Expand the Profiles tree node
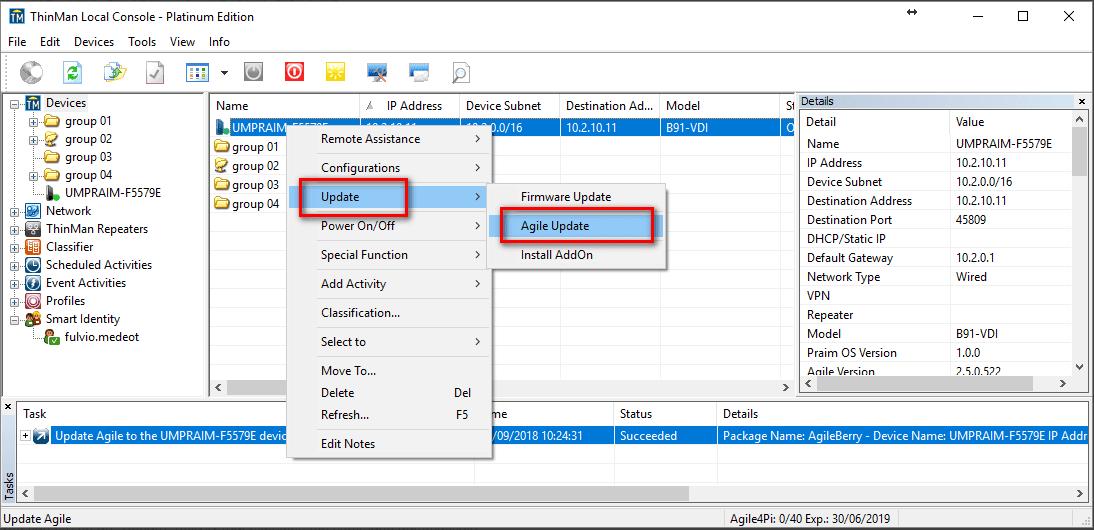The image size is (1094, 530). 15,302
